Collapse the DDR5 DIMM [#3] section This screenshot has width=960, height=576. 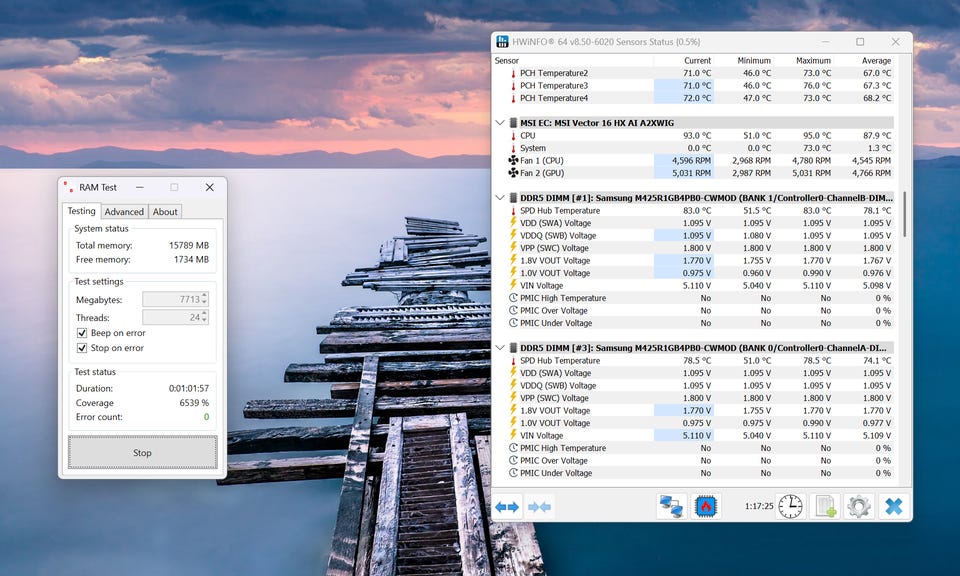pos(500,348)
